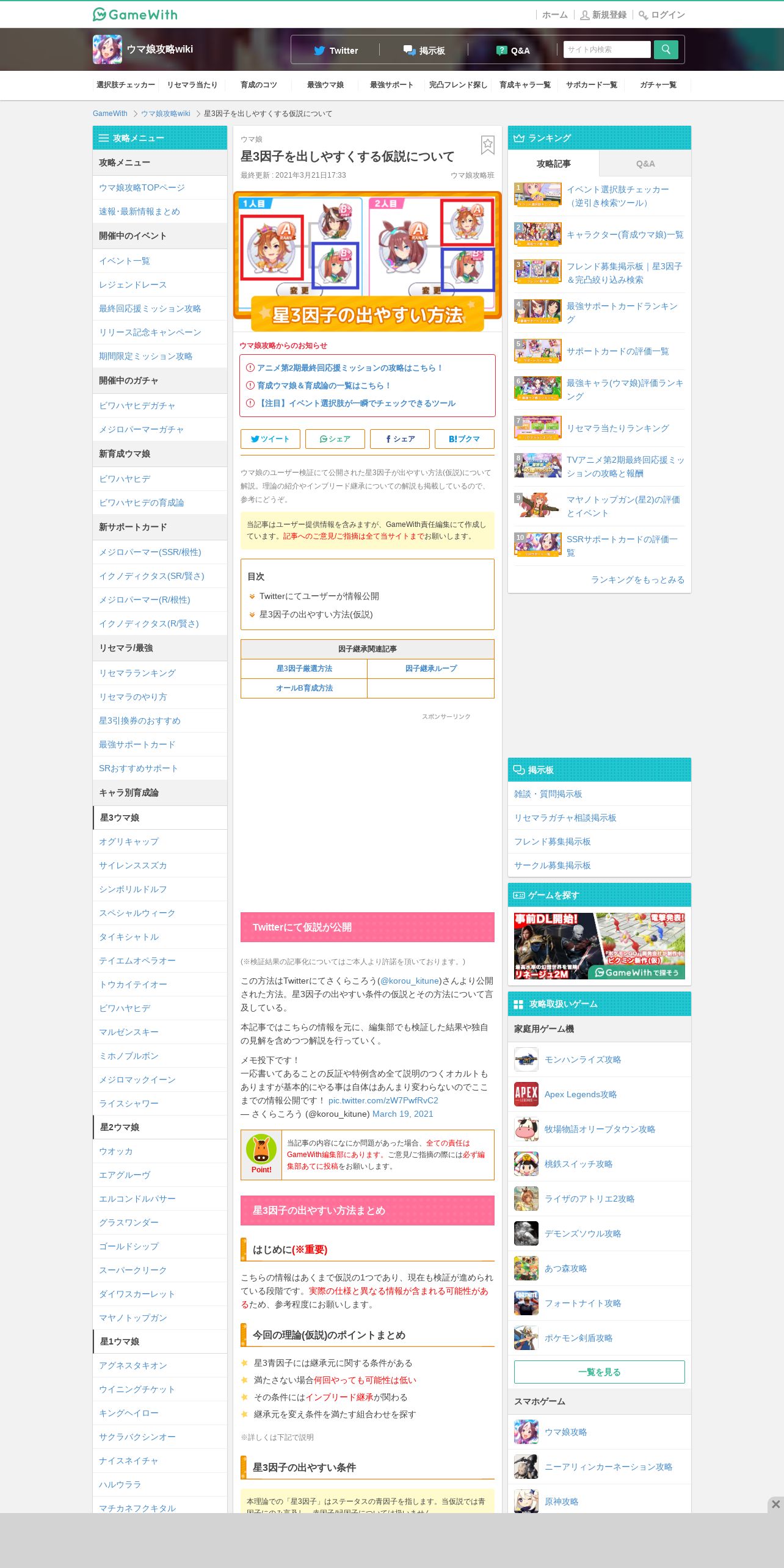Open ガチャ一覧 nav menu item
784x1568 pixels.
pyautogui.click(x=658, y=85)
